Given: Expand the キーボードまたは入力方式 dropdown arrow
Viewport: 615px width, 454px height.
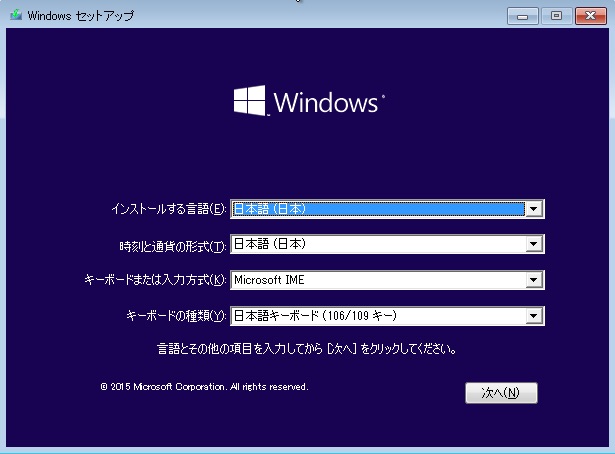Looking at the screenshot, I should coord(534,281).
